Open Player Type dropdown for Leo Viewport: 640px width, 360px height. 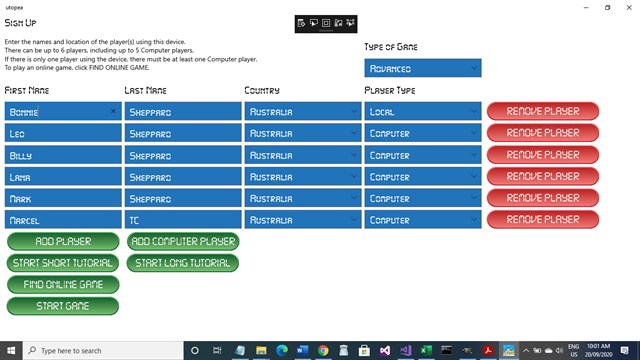[x=423, y=133]
